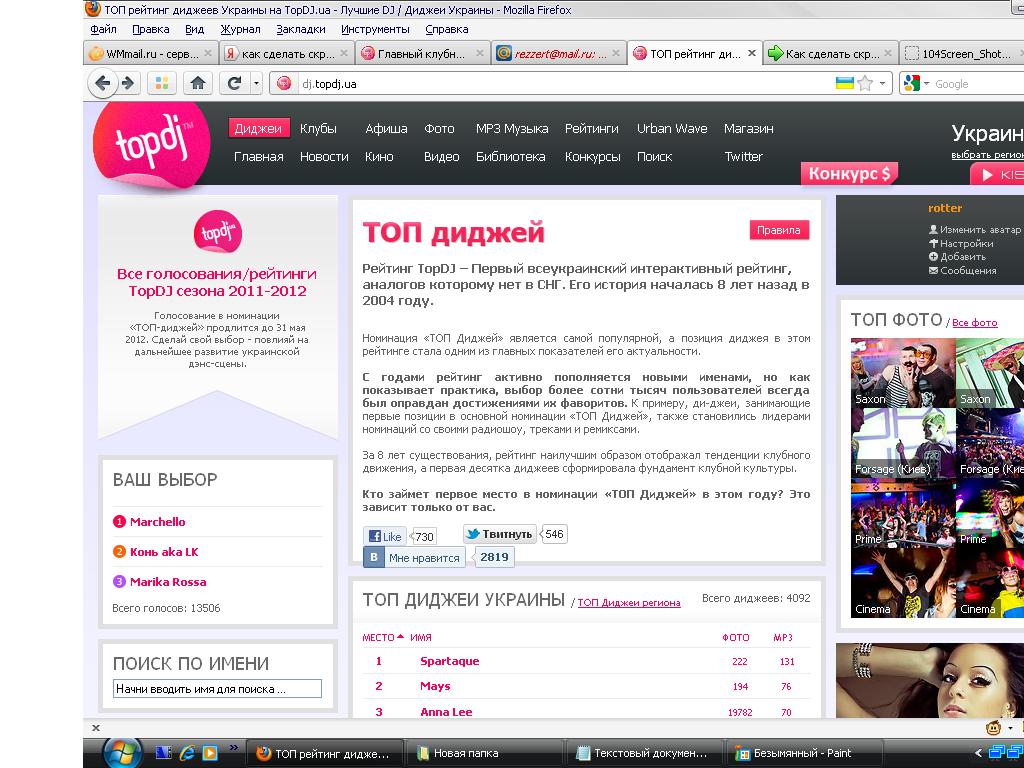This screenshot has height=768, width=1024.
Task: Click the plus icon beside Добавить
Action: coord(933,257)
